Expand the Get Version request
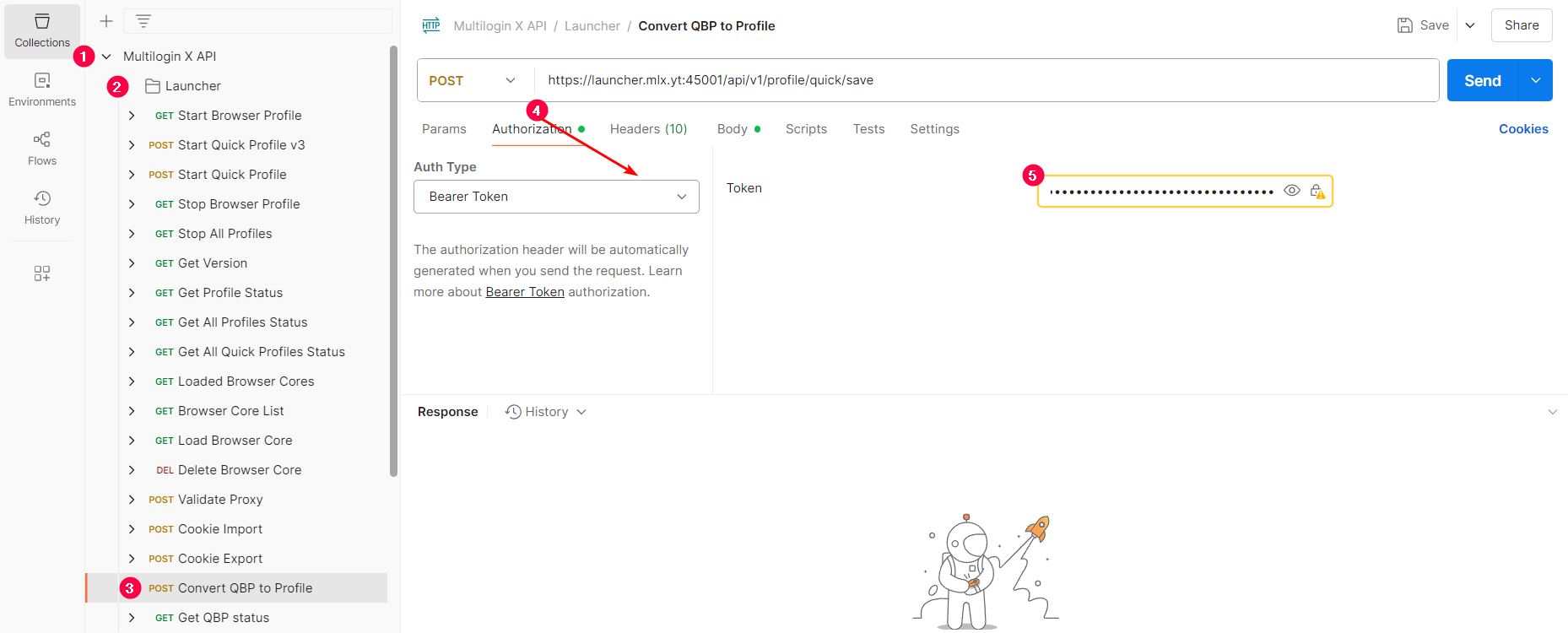Screen dimensions: 1568x633 pyautogui.click(x=132, y=263)
